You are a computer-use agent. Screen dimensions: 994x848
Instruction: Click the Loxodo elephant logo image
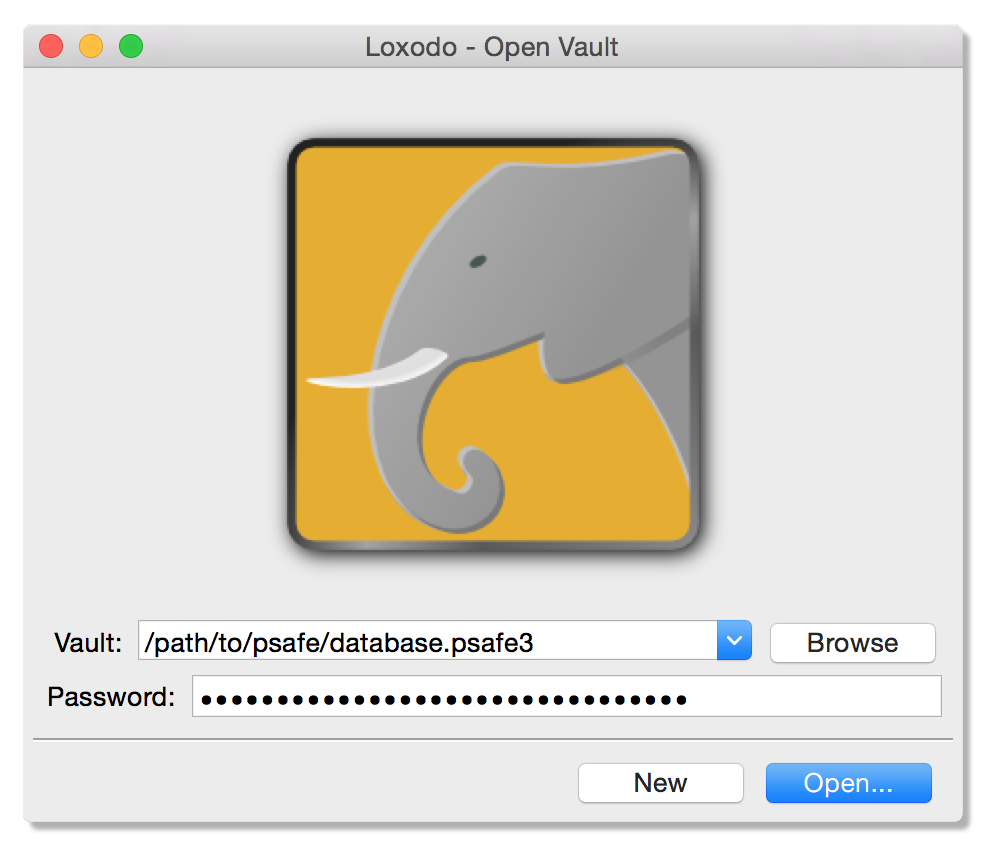(x=493, y=345)
